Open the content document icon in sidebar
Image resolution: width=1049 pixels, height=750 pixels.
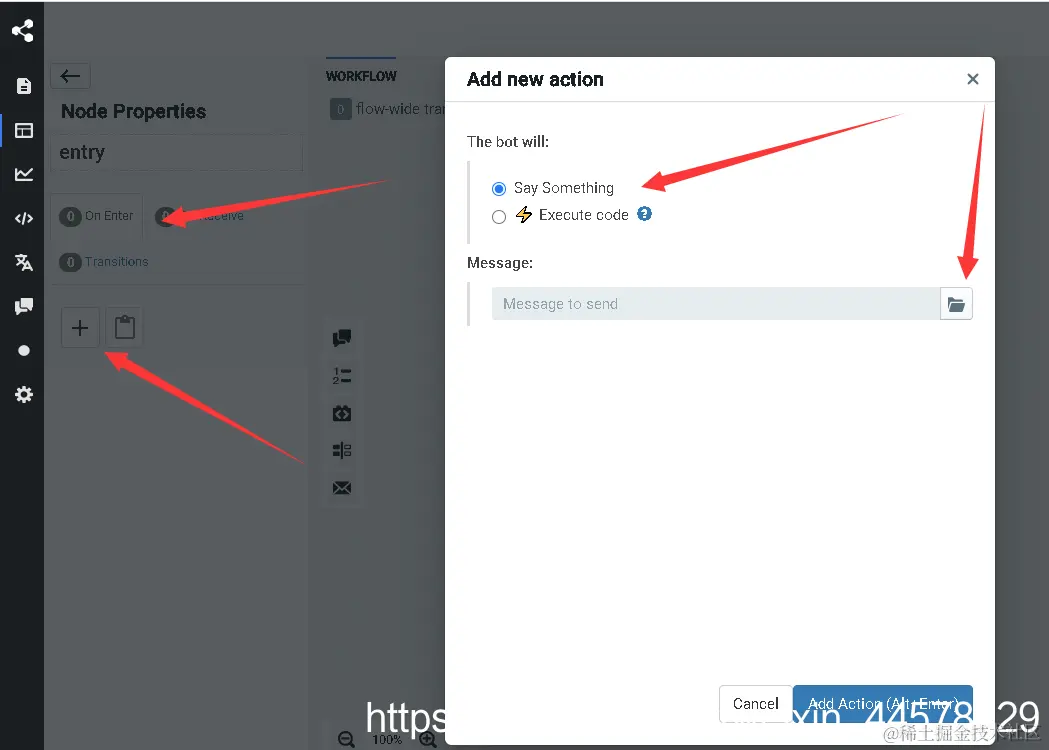pyautogui.click(x=23, y=86)
